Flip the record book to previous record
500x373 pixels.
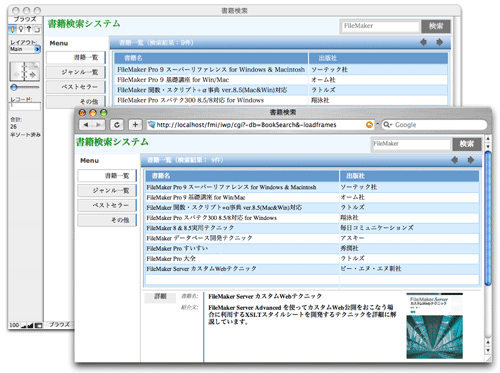pos(16,74)
